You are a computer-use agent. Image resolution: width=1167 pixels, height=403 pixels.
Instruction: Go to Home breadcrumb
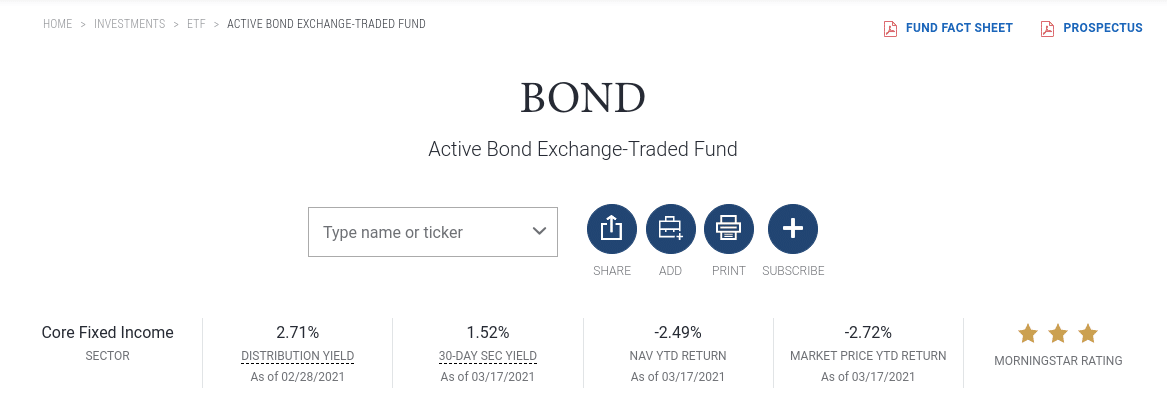pyautogui.click(x=57, y=24)
